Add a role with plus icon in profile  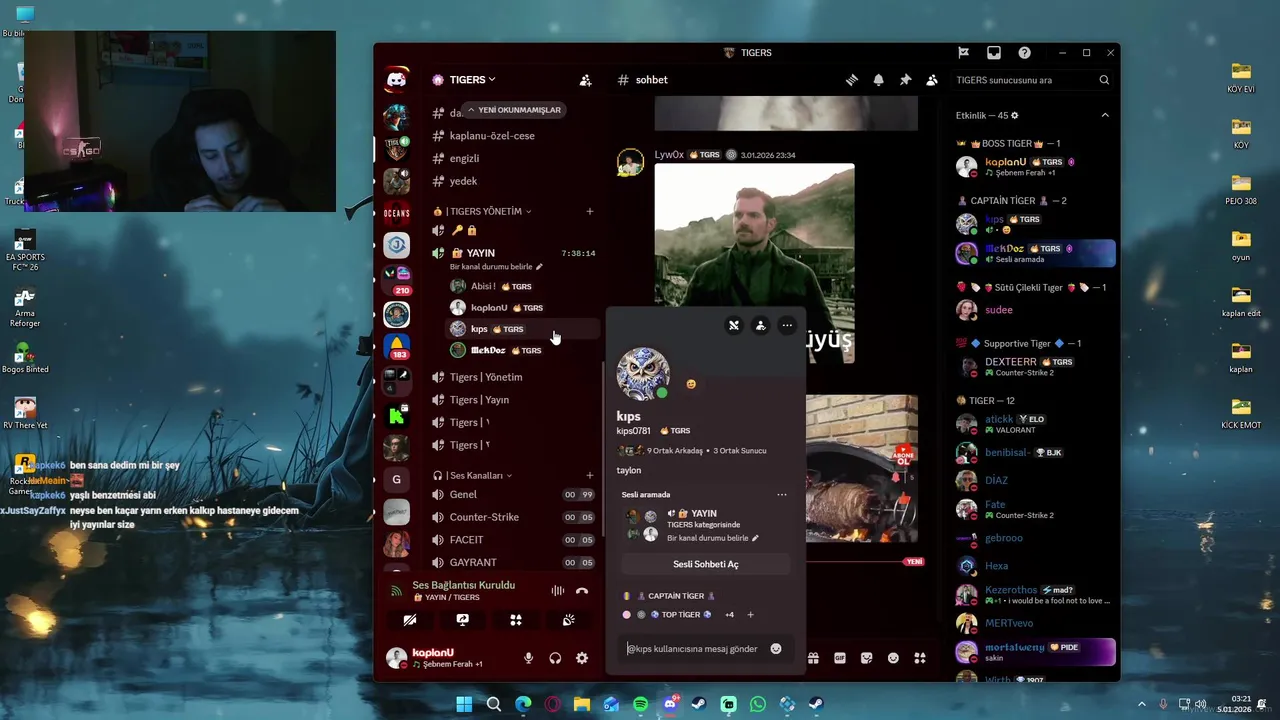[x=750, y=615]
